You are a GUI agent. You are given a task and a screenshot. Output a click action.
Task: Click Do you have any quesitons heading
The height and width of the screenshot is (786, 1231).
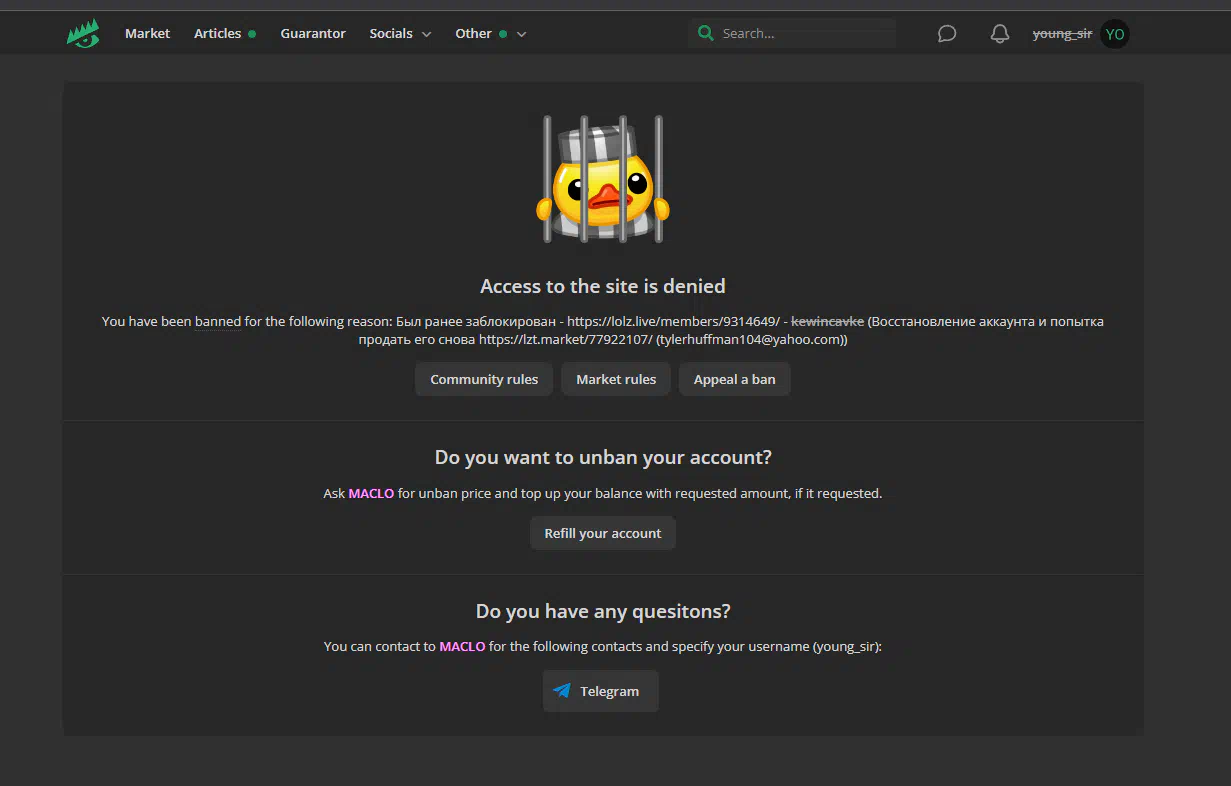603,611
